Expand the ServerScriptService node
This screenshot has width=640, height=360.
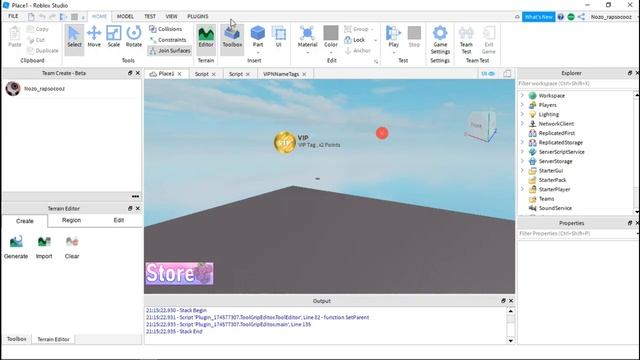[x=522, y=152]
